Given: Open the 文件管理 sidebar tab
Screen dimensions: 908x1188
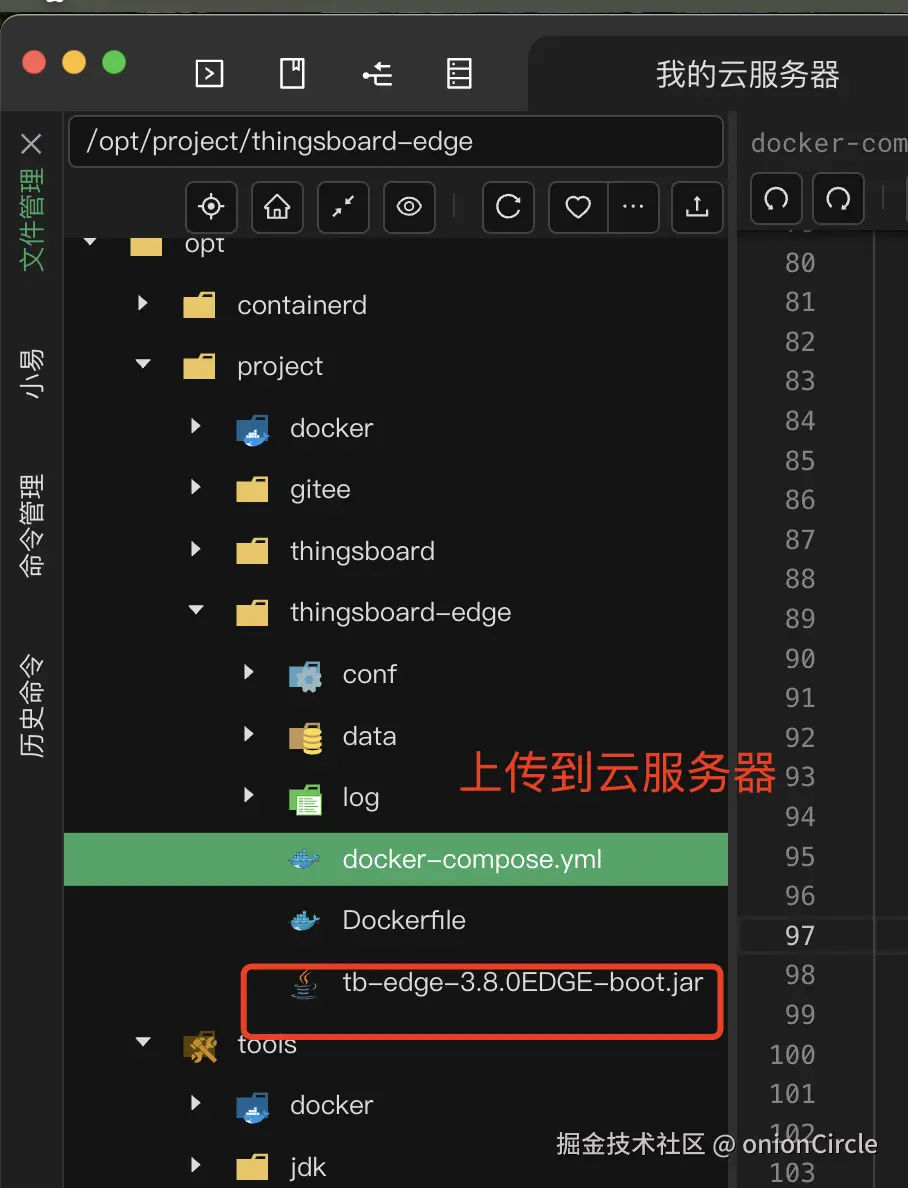Looking at the screenshot, I should (32, 219).
